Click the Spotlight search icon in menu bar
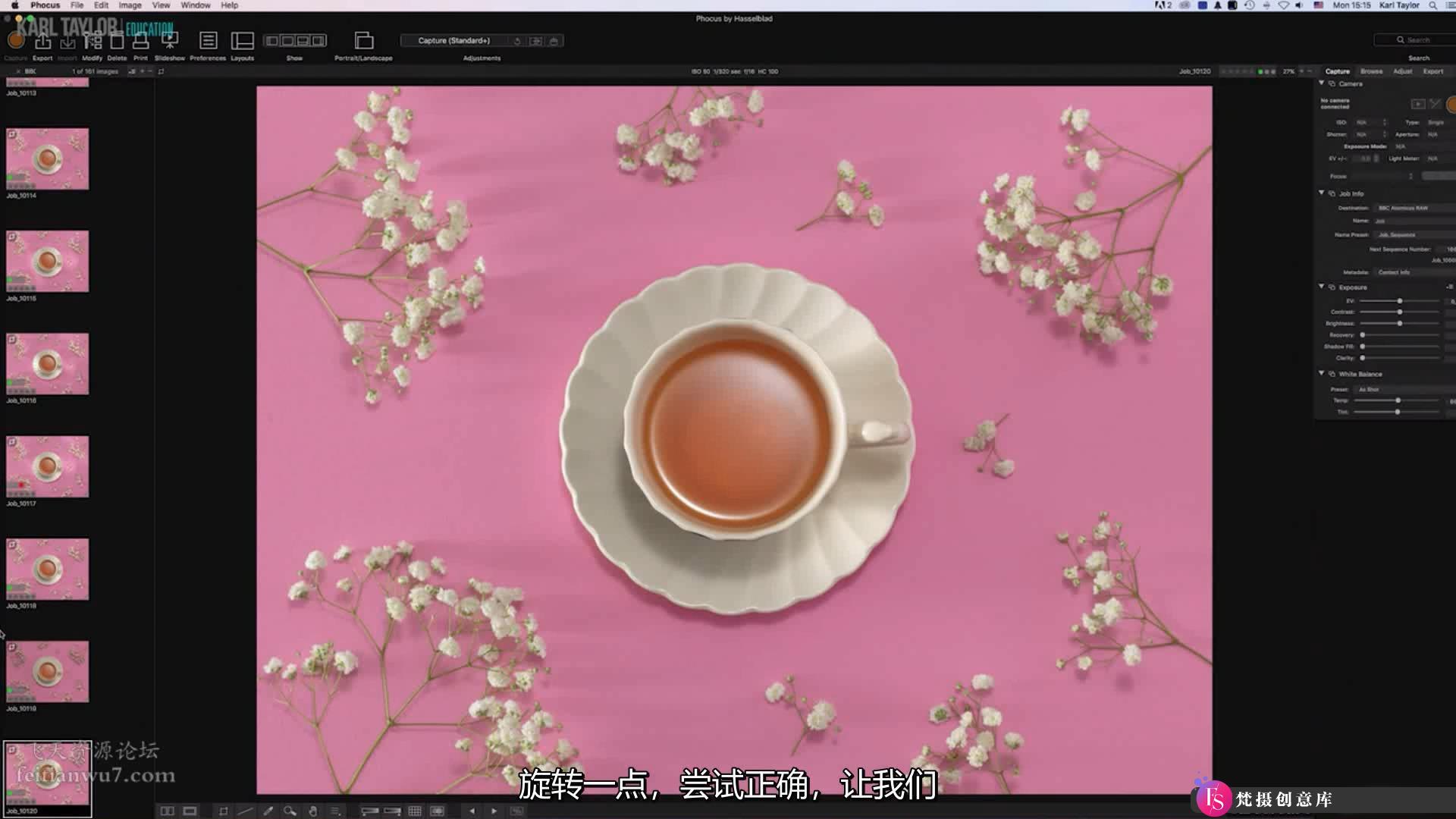This screenshot has width=1456, height=819. coord(1432,5)
